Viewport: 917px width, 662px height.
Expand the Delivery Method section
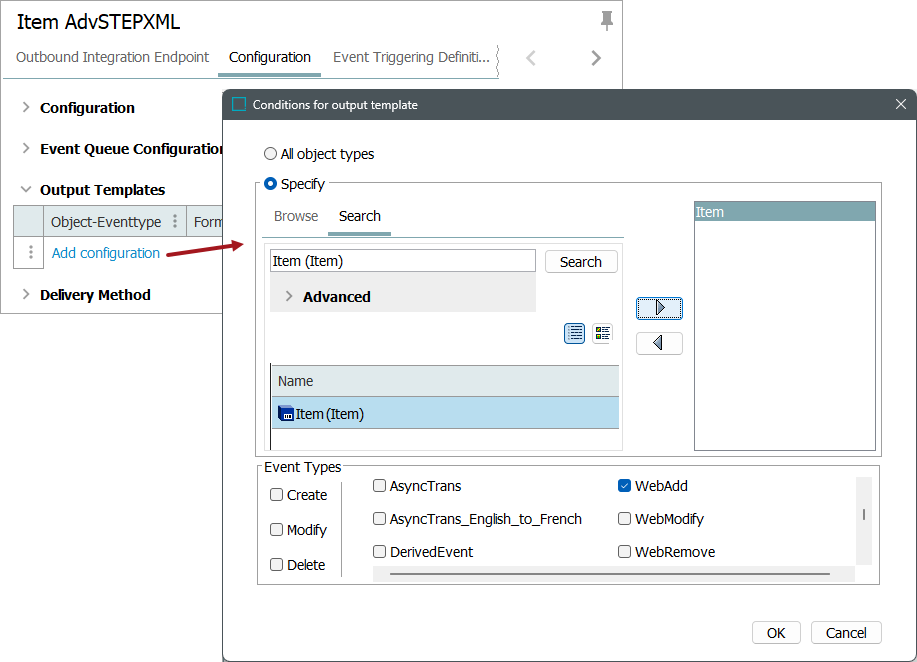pos(26,295)
